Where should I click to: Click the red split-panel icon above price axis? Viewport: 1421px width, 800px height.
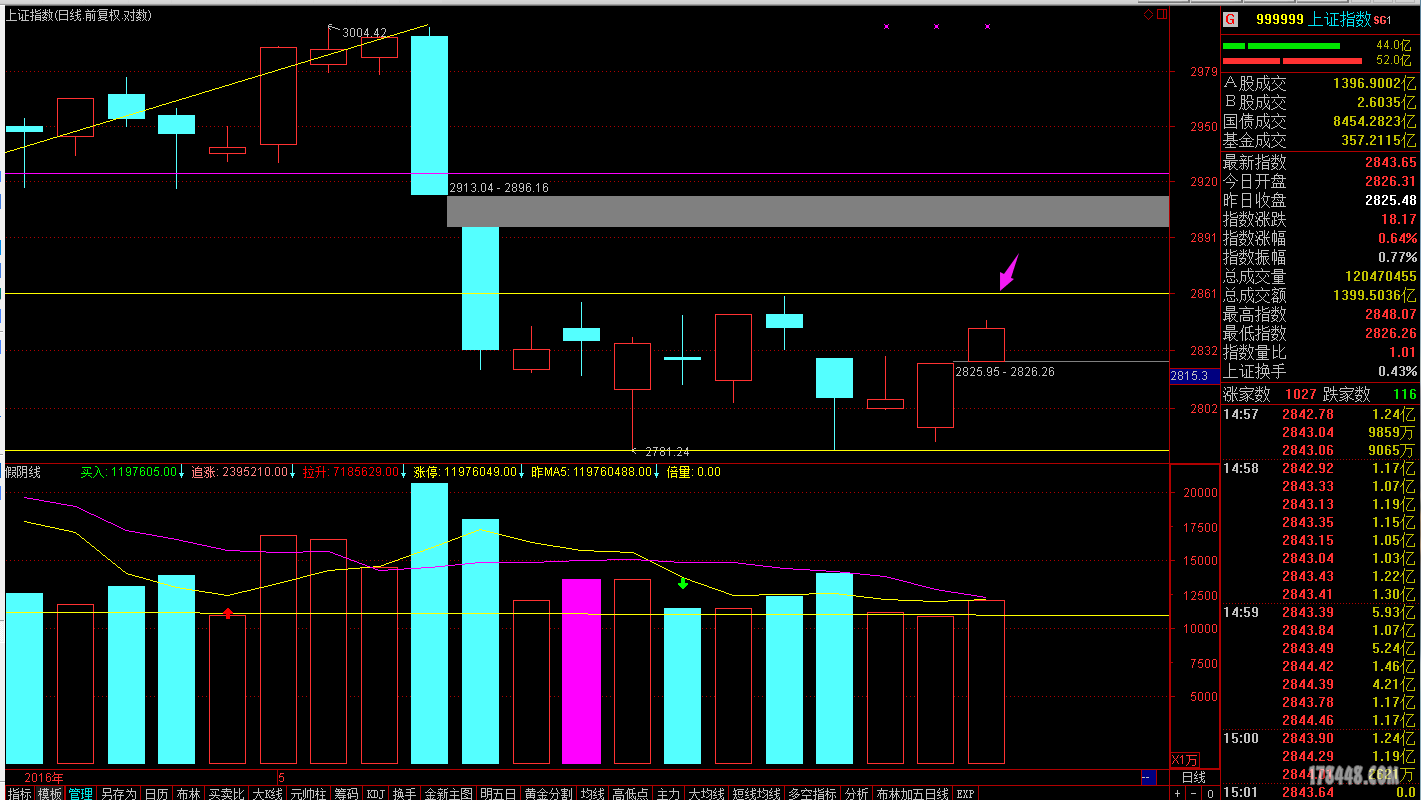tap(1162, 15)
